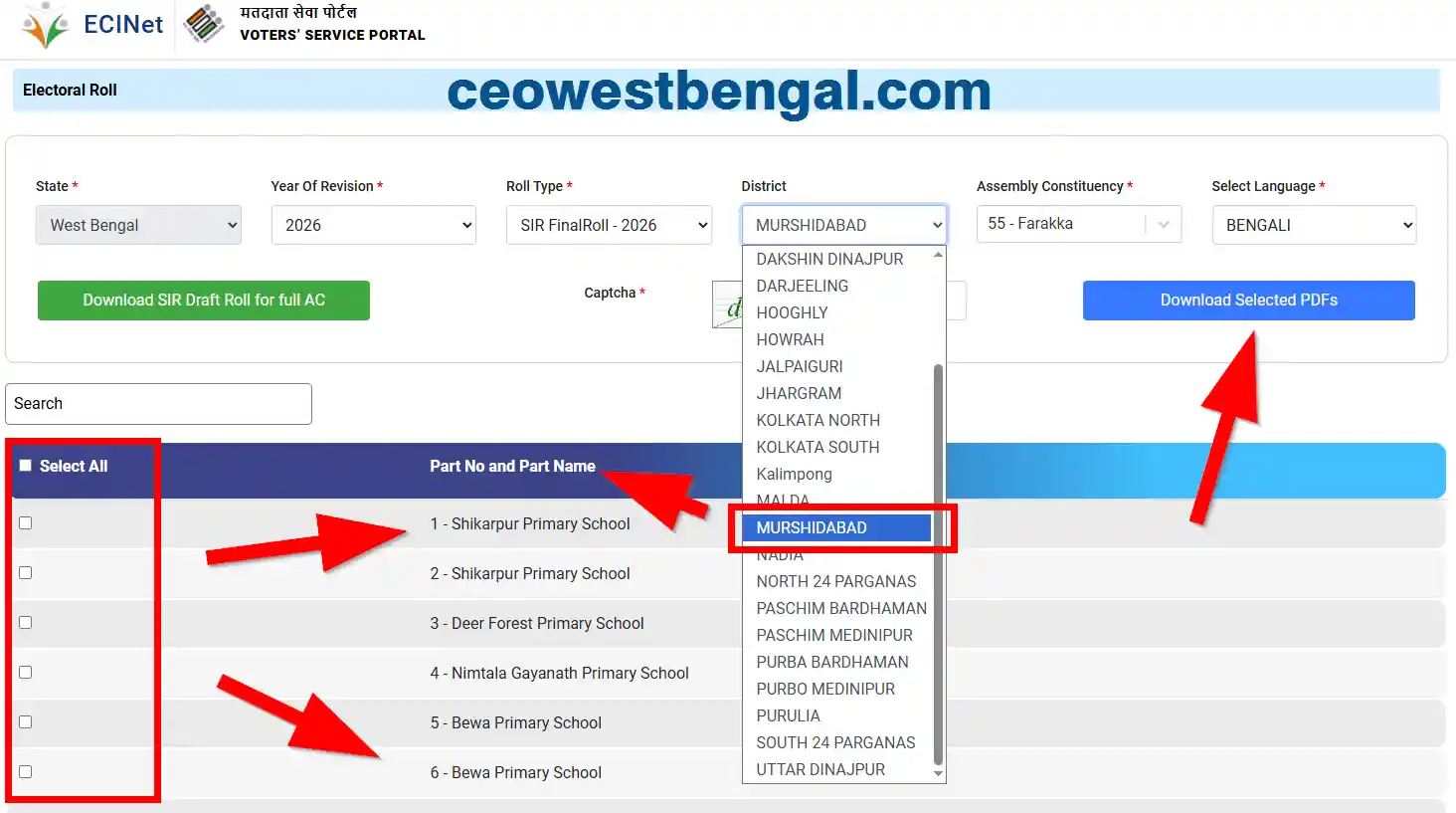
Task: Open the Select Language dropdown
Action: pos(1313,225)
